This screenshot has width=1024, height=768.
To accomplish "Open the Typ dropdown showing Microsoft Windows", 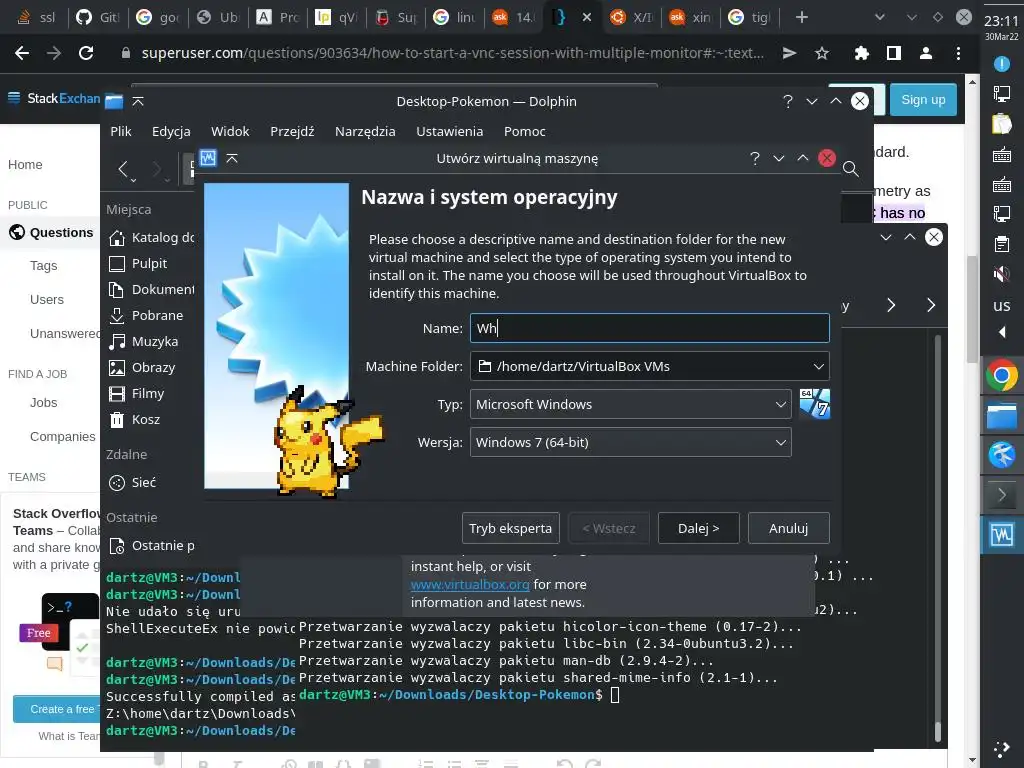I will pyautogui.click(x=630, y=404).
